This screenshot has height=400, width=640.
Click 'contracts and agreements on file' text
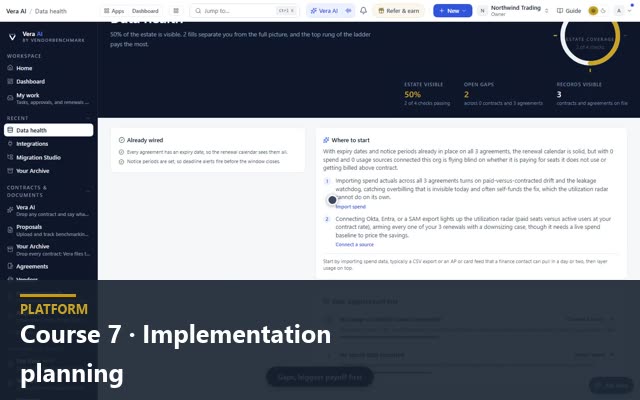point(592,103)
